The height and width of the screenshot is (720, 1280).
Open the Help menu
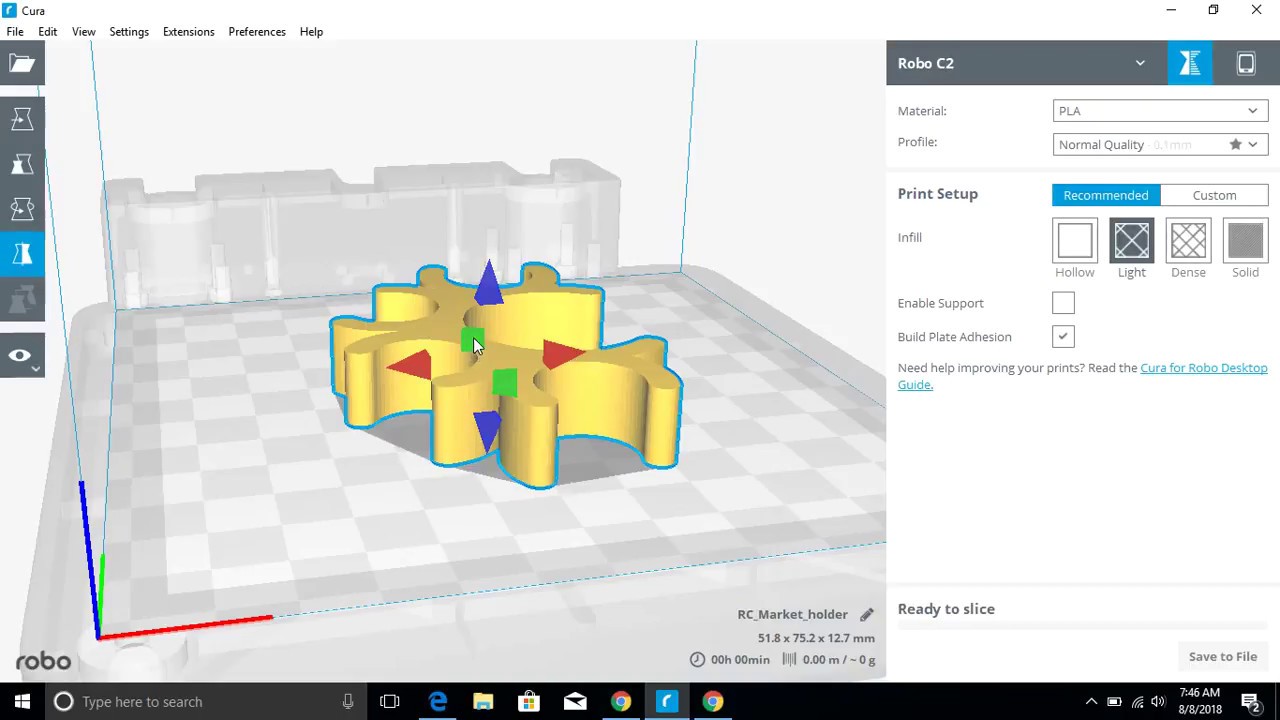point(311,31)
